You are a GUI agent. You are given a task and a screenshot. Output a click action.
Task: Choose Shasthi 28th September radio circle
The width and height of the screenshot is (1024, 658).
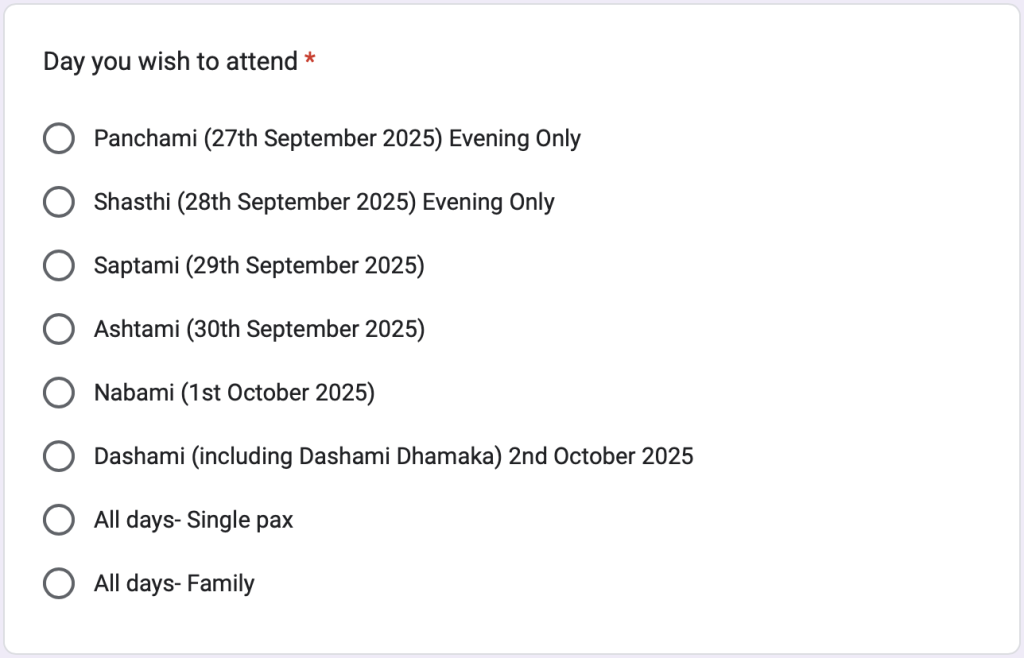59,202
